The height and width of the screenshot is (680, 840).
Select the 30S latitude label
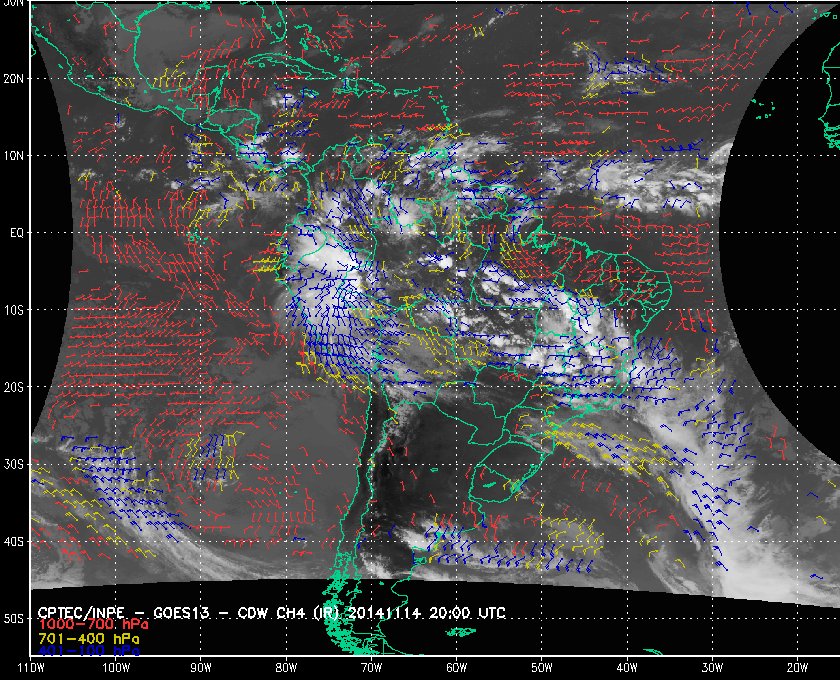[x=14, y=465]
